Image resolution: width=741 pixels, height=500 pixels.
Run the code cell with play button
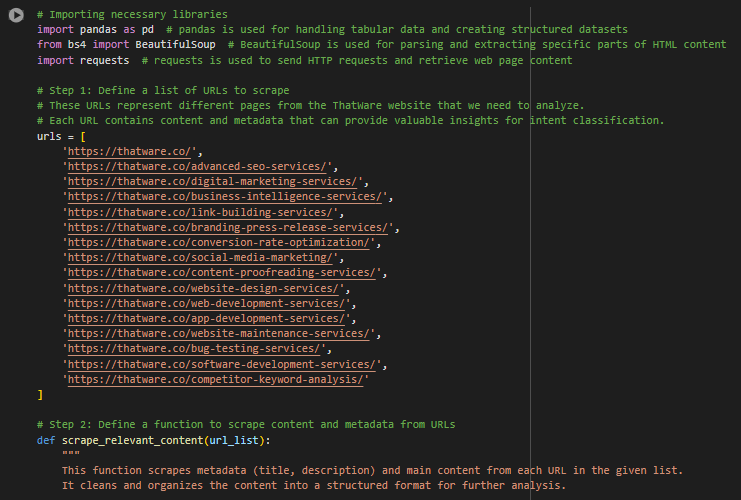coord(16,15)
